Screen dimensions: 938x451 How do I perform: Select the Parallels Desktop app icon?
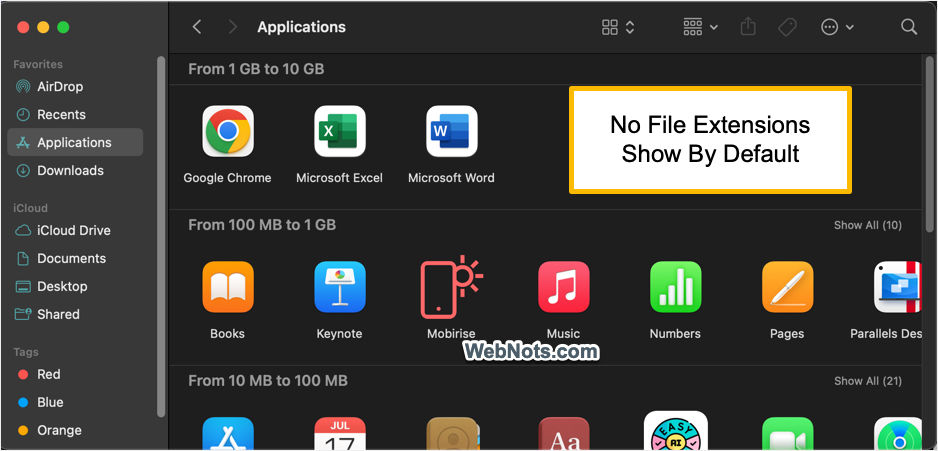[x=897, y=287]
